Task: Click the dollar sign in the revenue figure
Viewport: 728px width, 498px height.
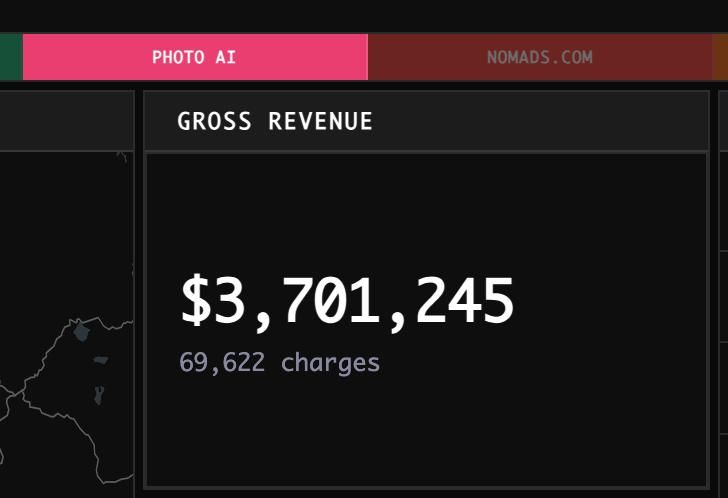Action: point(196,301)
